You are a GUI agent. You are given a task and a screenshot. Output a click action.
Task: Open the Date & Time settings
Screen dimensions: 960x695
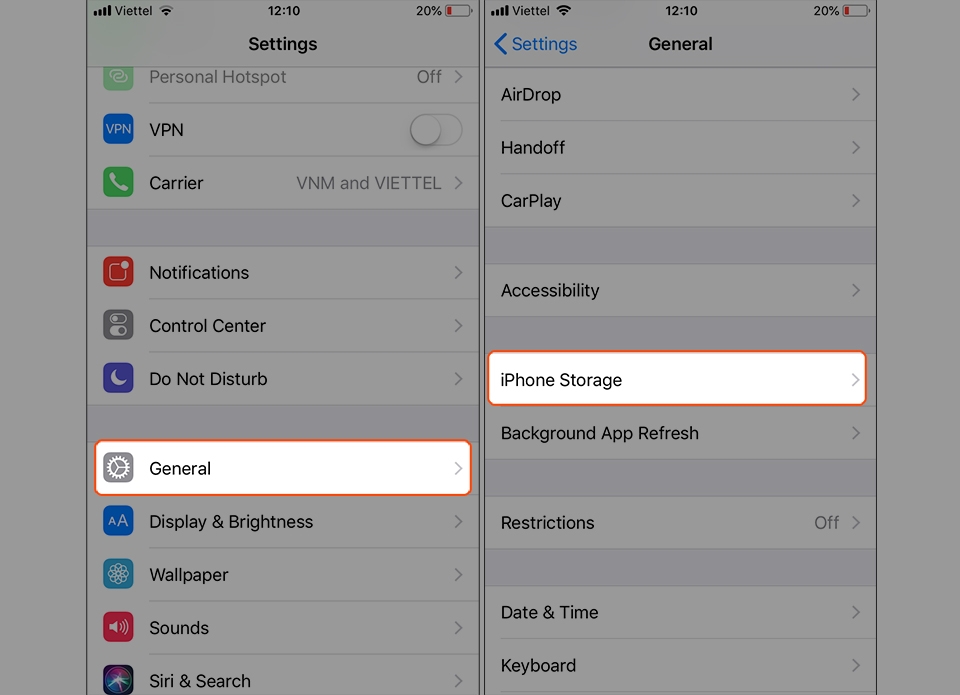680,612
